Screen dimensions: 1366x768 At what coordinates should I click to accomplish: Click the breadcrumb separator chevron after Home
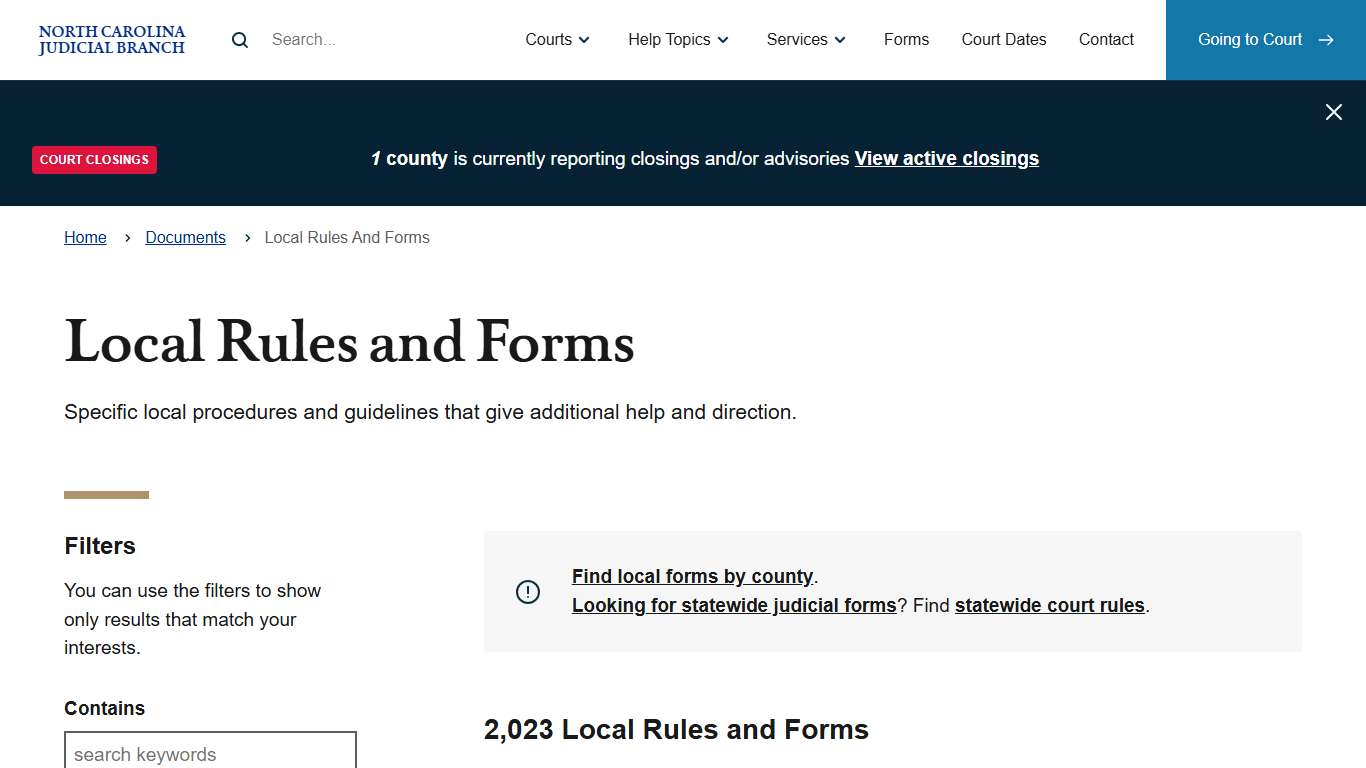[127, 238]
